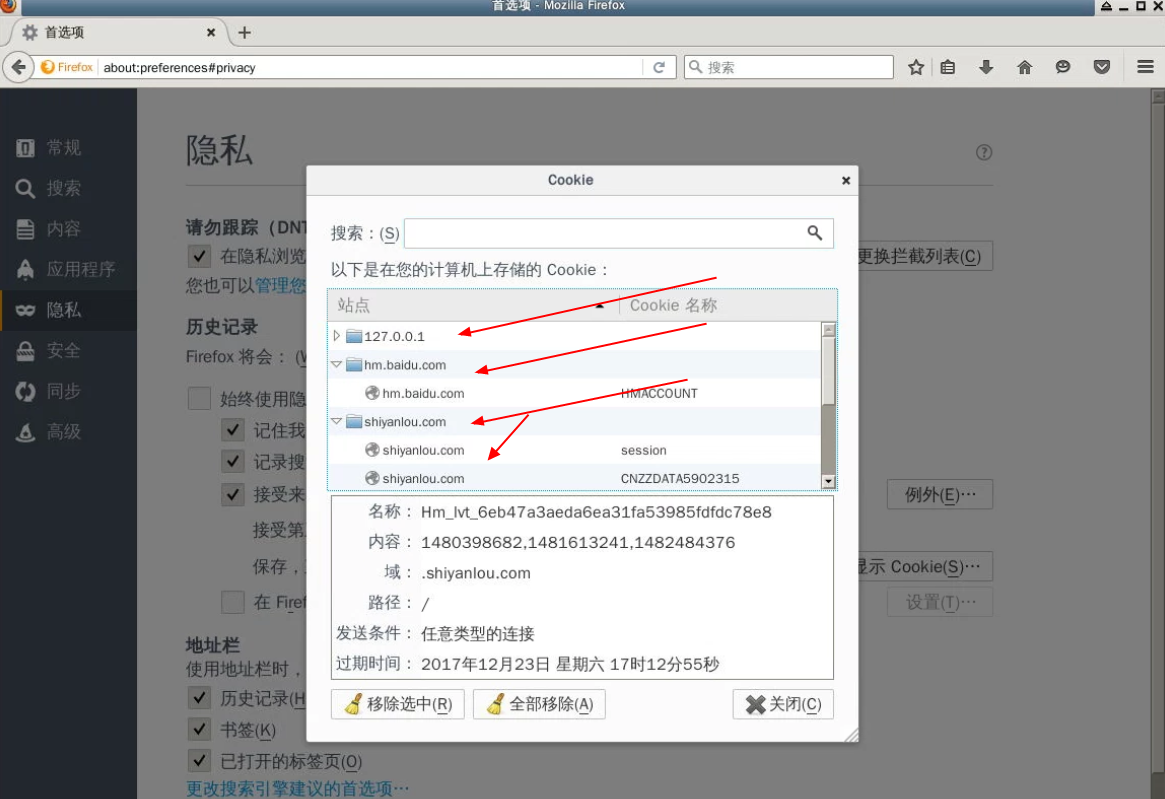Image resolution: width=1165 pixels, height=799 pixels.
Task: Expand the 127.0.0.1 folder
Action: (x=337, y=336)
